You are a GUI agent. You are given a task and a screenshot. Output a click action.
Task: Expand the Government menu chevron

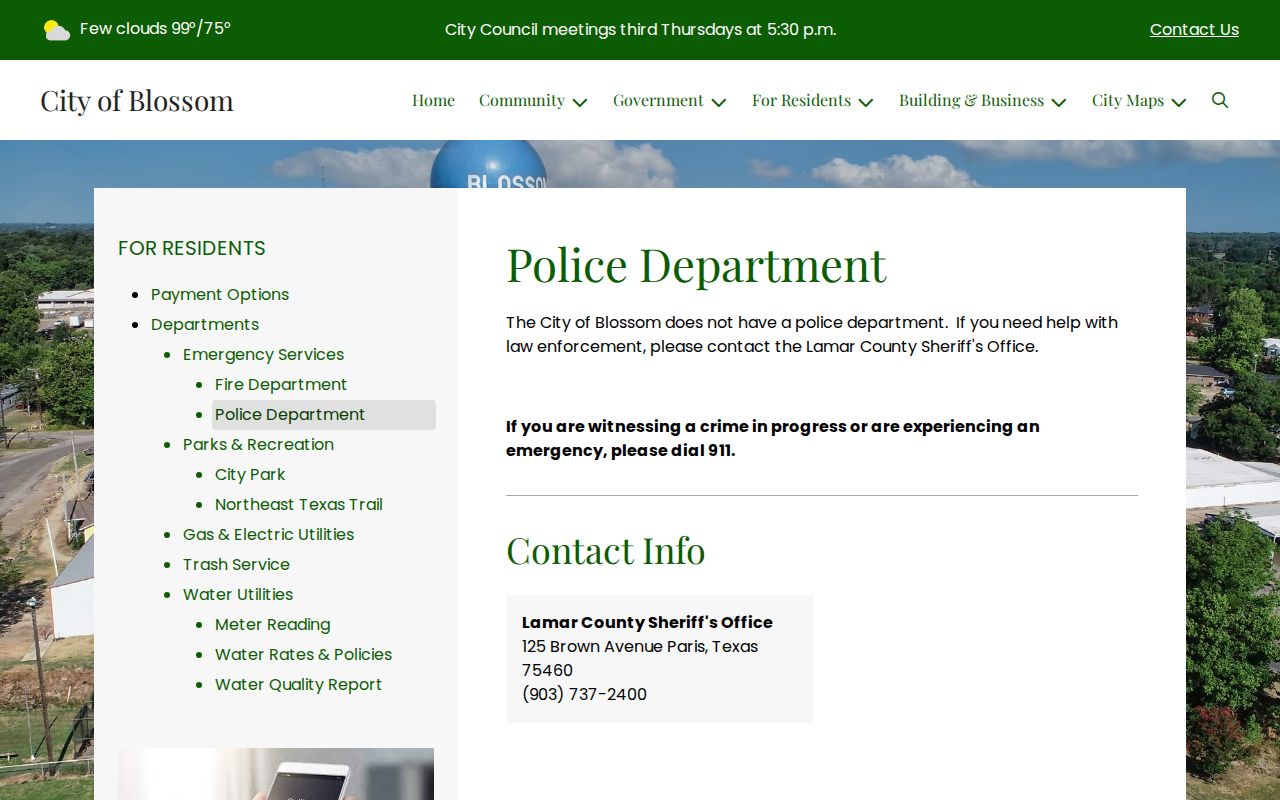(719, 102)
